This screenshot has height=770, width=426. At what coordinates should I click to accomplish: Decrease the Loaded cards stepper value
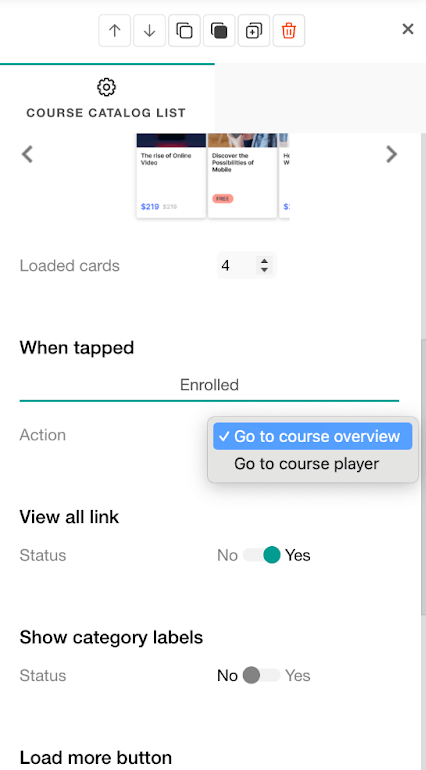[x=264, y=270]
